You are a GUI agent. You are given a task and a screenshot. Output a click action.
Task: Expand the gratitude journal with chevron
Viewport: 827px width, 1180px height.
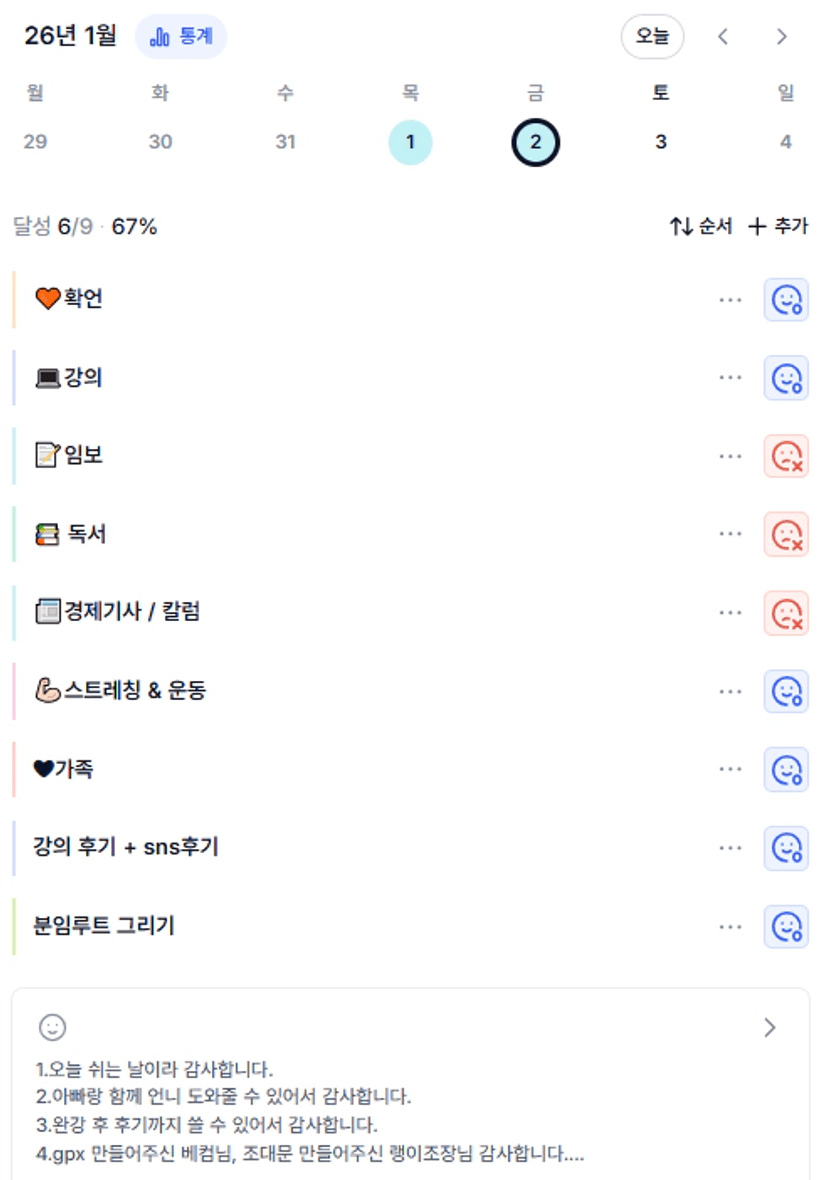769,1027
